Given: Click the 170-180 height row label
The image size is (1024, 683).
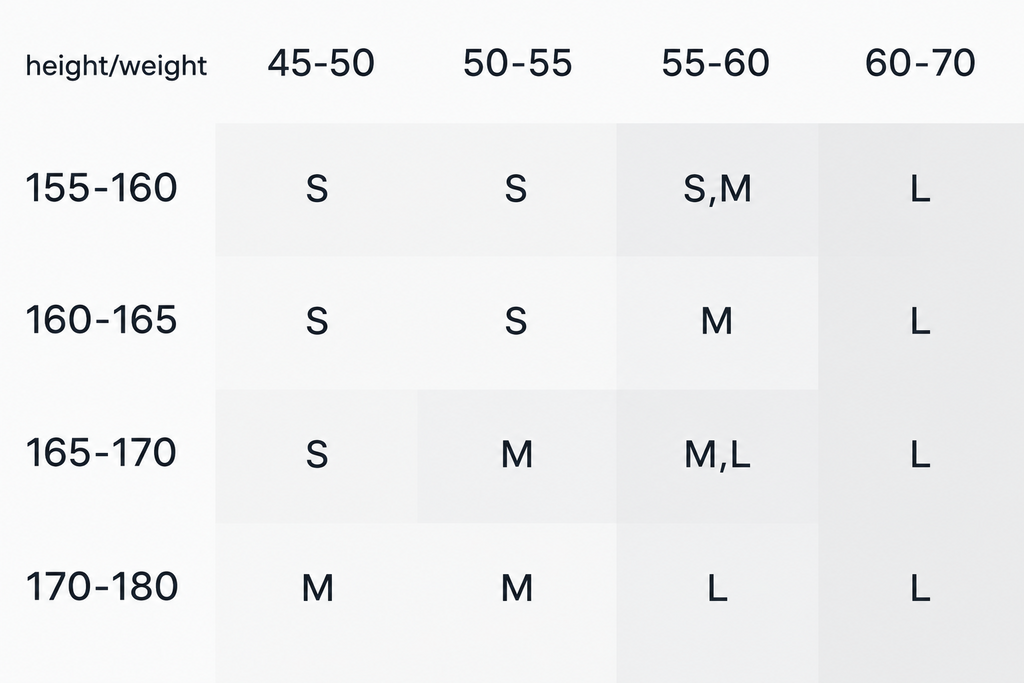Looking at the screenshot, I should [x=102, y=586].
